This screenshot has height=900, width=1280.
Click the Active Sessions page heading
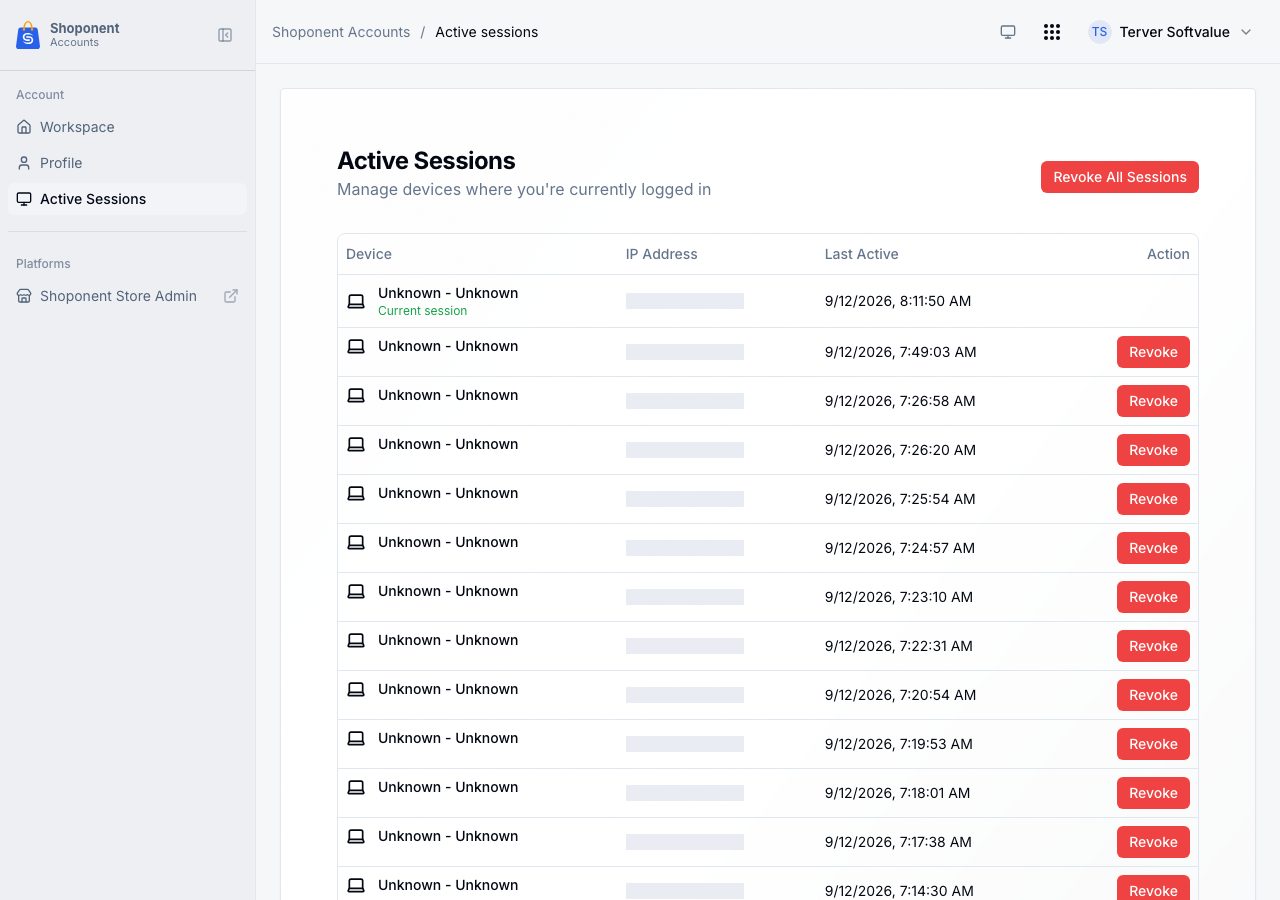click(x=426, y=161)
